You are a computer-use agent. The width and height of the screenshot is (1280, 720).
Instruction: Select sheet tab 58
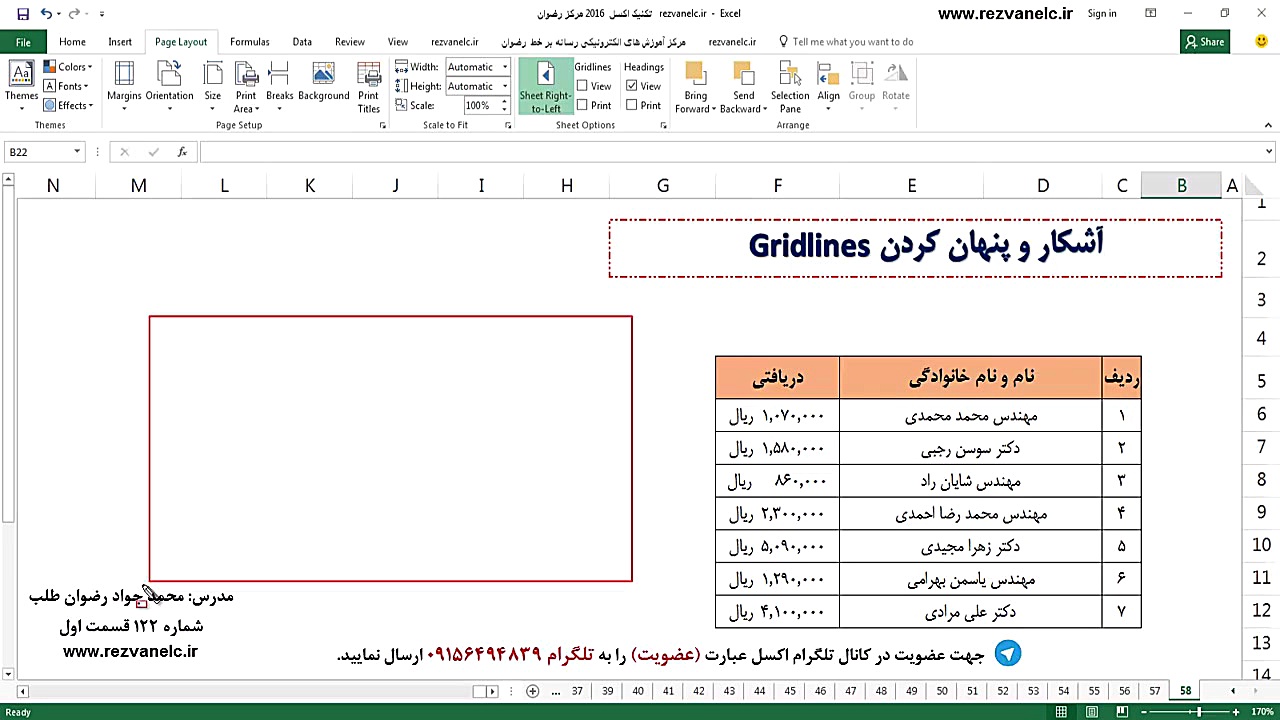click(x=1185, y=691)
